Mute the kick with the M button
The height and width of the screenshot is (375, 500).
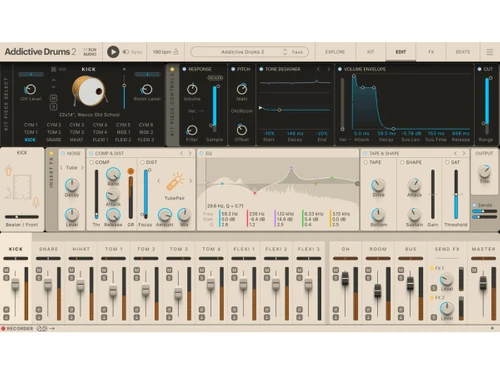coord(54,98)
